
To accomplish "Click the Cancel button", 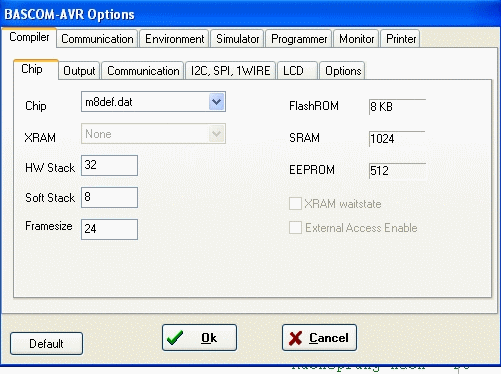I will click(319, 338).
